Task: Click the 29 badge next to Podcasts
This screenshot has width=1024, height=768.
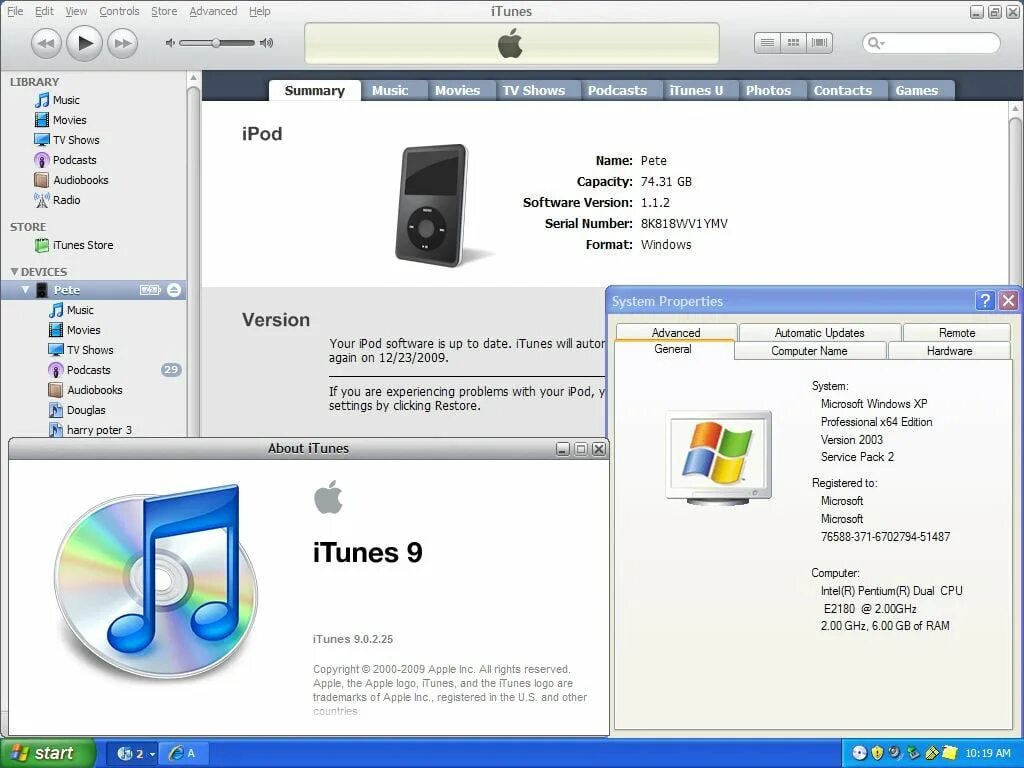Action: 171,370
